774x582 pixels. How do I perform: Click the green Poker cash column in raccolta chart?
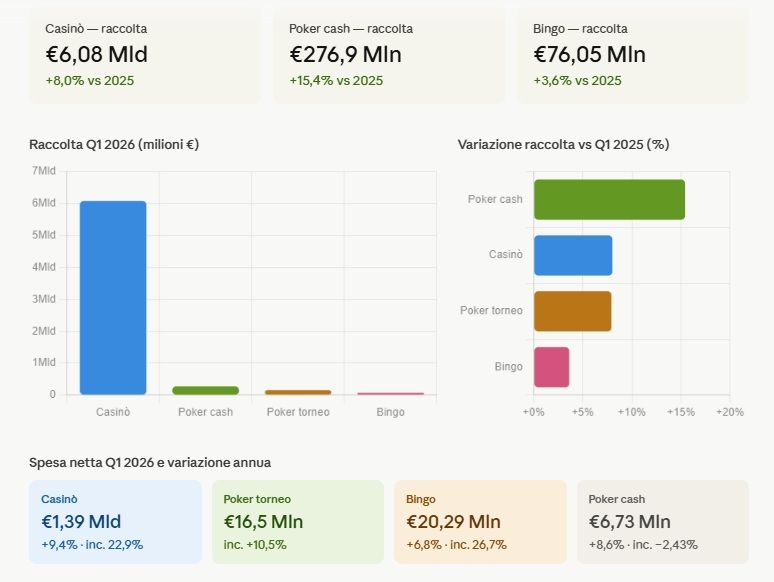pyautogui.click(x=206, y=390)
